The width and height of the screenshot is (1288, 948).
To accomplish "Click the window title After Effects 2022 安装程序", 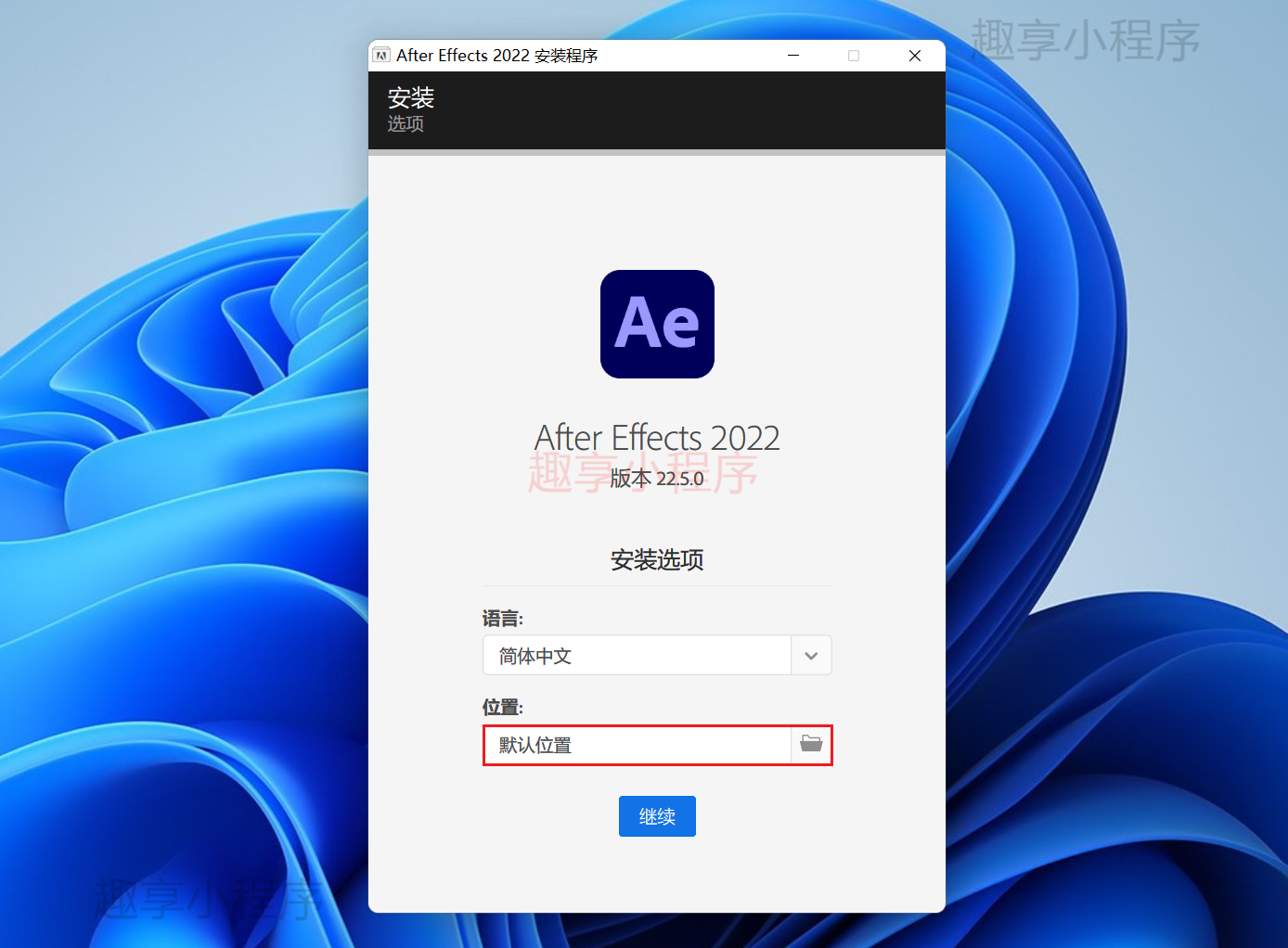I will [x=497, y=56].
